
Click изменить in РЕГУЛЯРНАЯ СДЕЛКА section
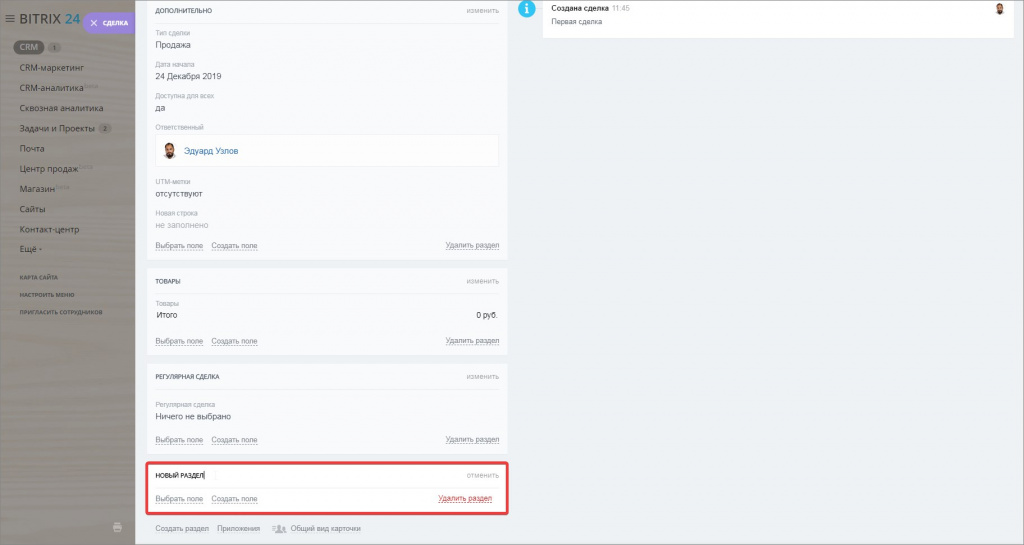point(483,377)
